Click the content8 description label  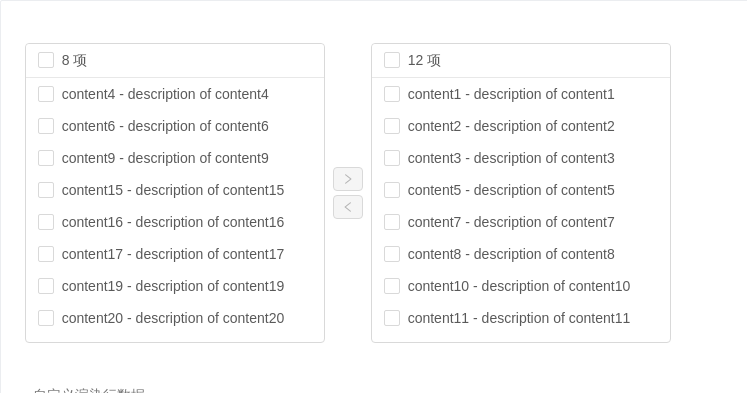point(511,254)
